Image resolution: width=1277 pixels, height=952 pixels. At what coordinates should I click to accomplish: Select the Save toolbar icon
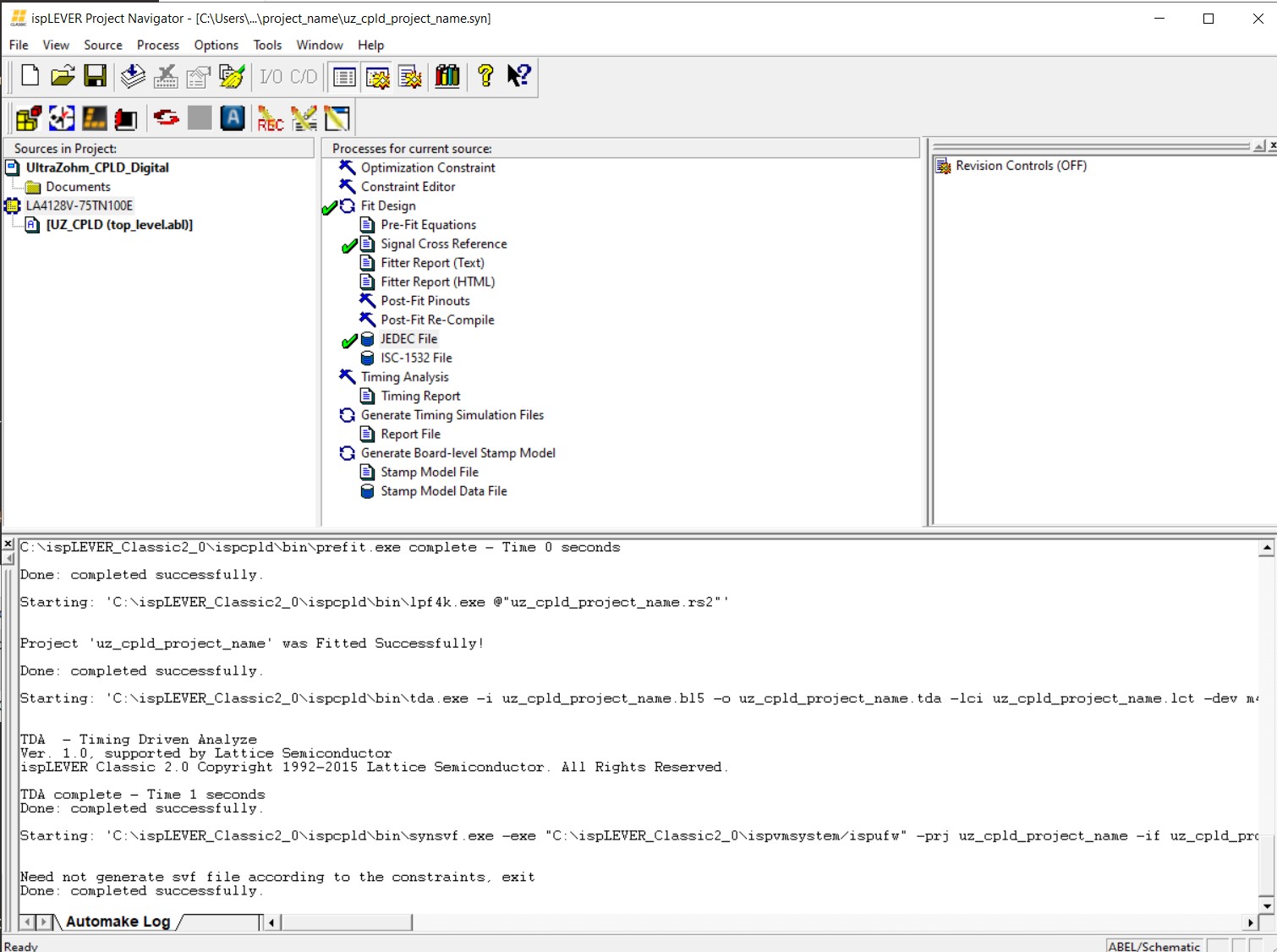[96, 76]
